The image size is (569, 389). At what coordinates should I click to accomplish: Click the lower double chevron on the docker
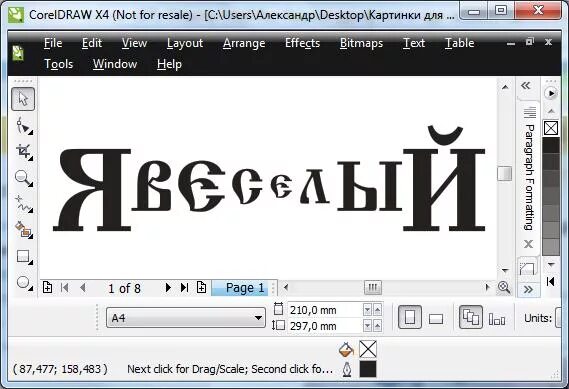528,289
